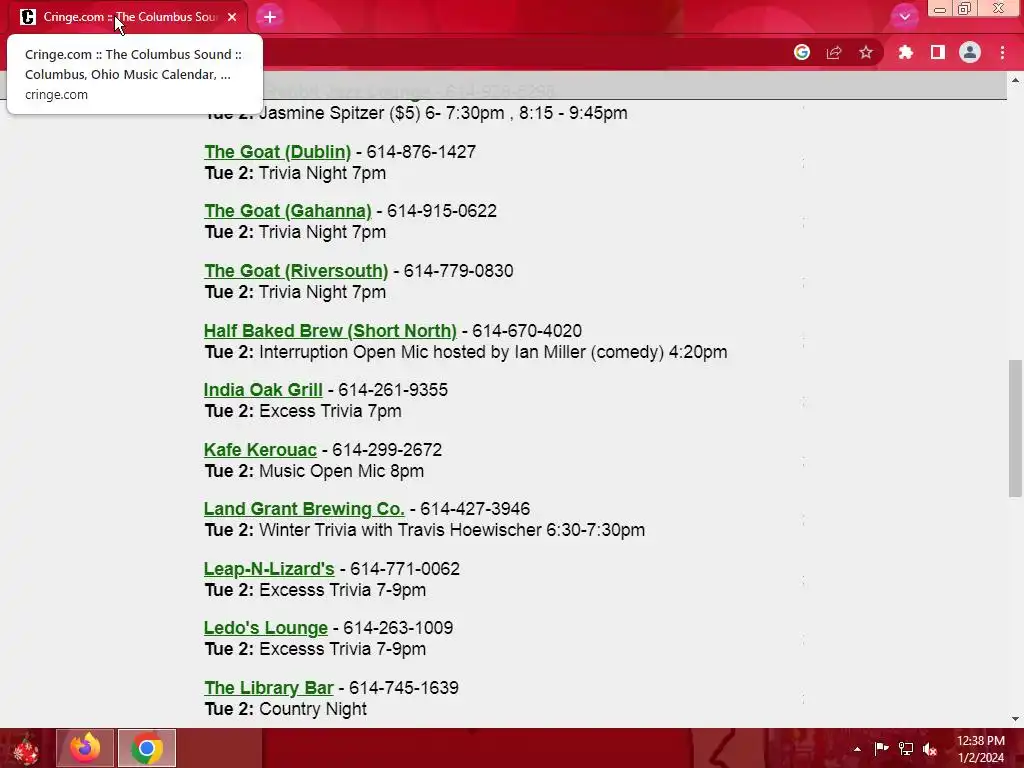The width and height of the screenshot is (1024, 768).
Task: Share this page using the share icon
Action: 834,52
